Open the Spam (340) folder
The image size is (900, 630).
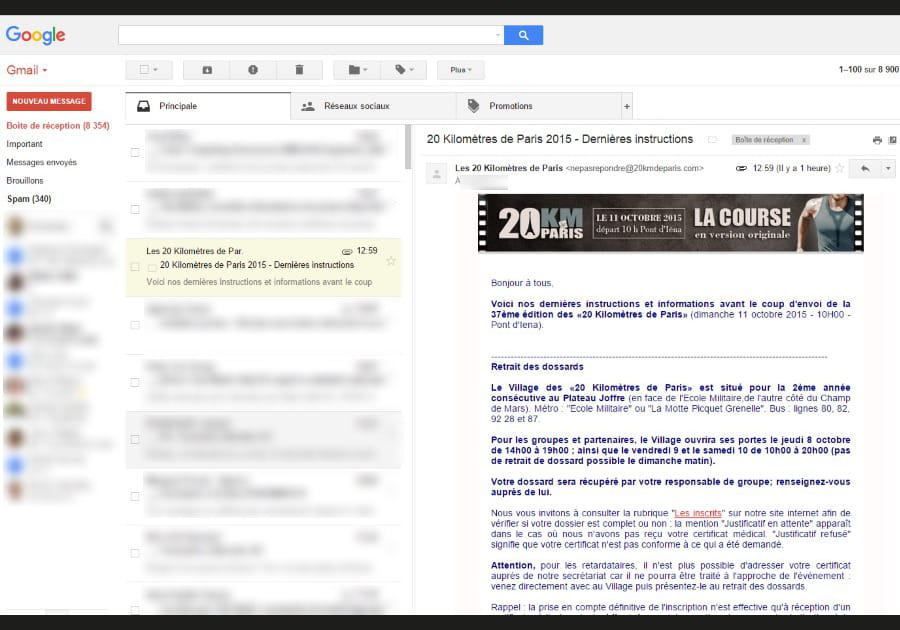(29, 199)
